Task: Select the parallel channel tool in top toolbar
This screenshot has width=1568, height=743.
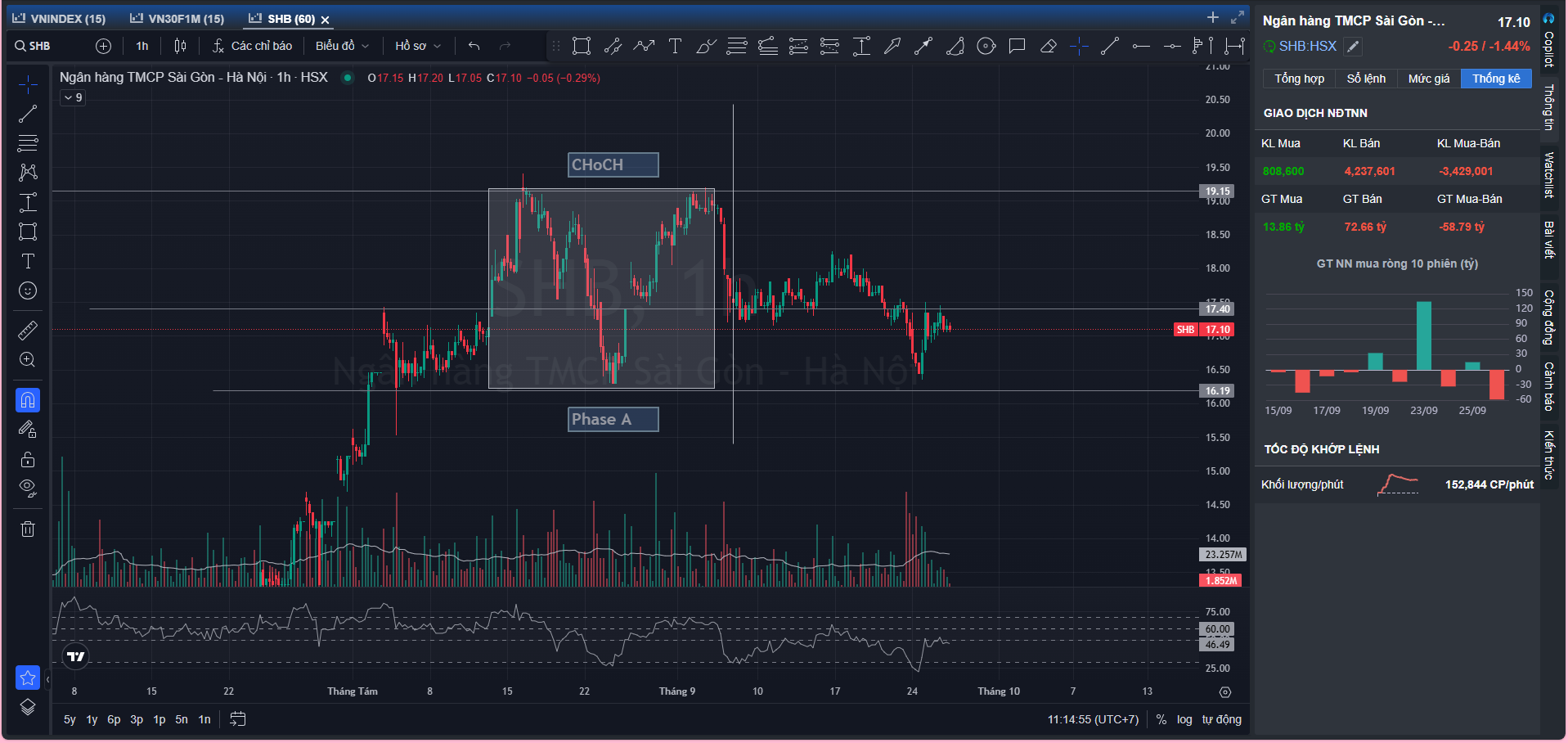Action: 613,46
